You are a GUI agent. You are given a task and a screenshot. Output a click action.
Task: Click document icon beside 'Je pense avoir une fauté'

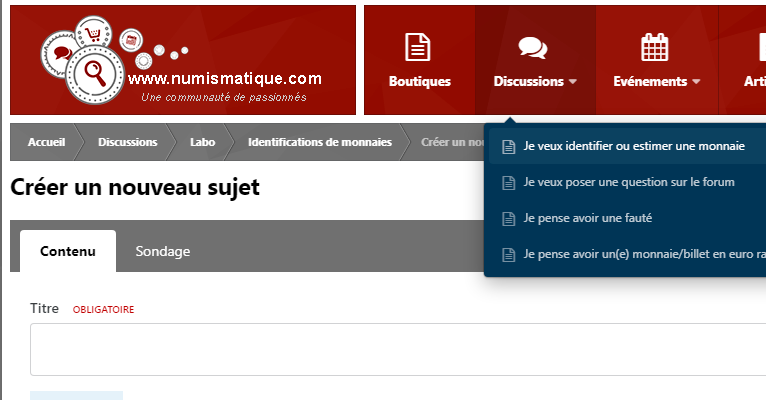point(509,219)
